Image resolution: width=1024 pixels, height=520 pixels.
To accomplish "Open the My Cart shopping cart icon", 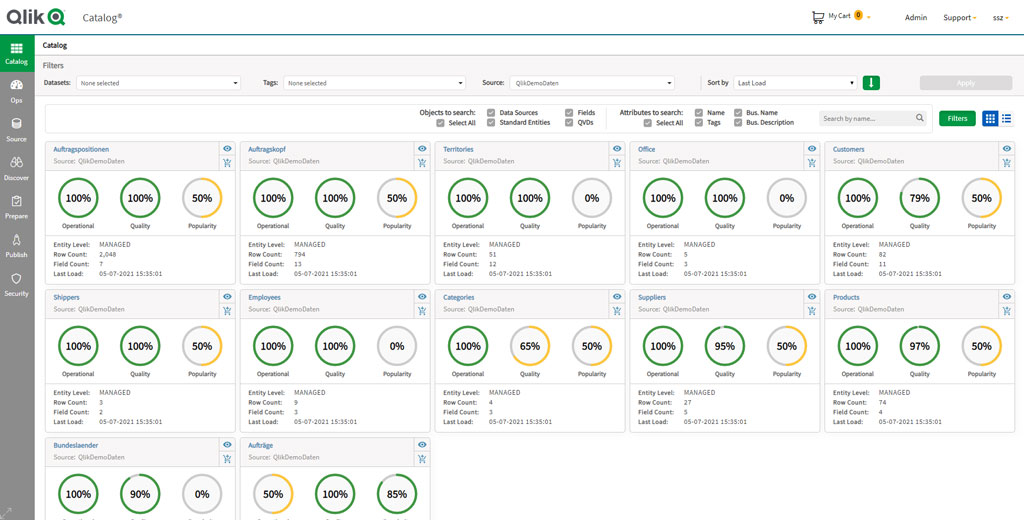I will [818, 17].
